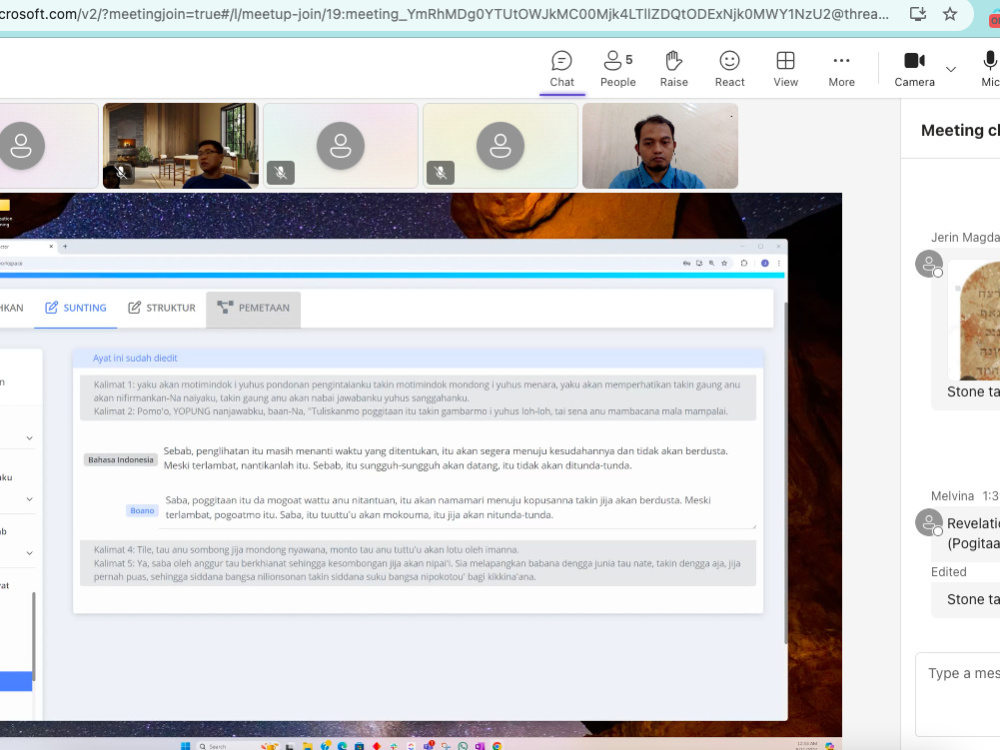Click the Type a message input box
The height and width of the screenshot is (750, 1000).
click(x=958, y=694)
